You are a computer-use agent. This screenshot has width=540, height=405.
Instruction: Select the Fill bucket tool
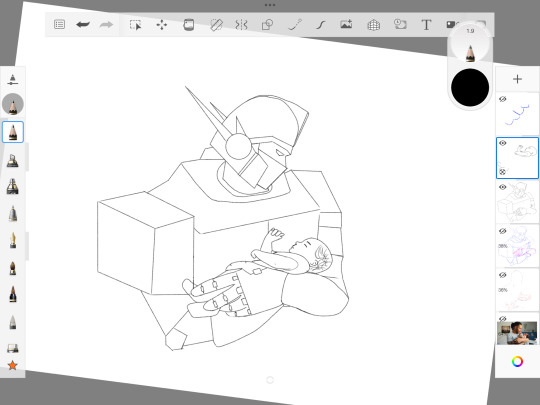[x=188, y=25]
